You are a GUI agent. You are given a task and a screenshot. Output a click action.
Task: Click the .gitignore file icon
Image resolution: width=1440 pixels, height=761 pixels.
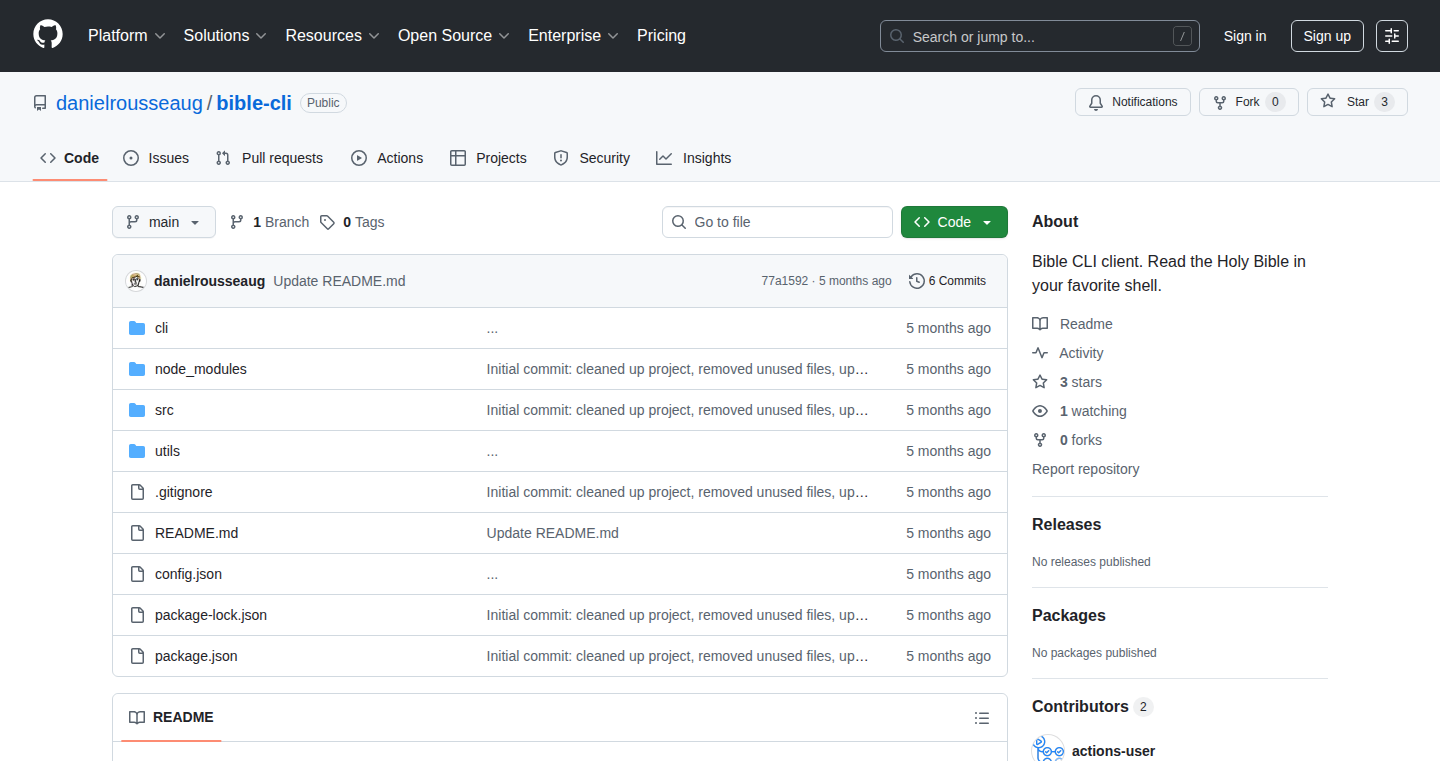coord(137,492)
